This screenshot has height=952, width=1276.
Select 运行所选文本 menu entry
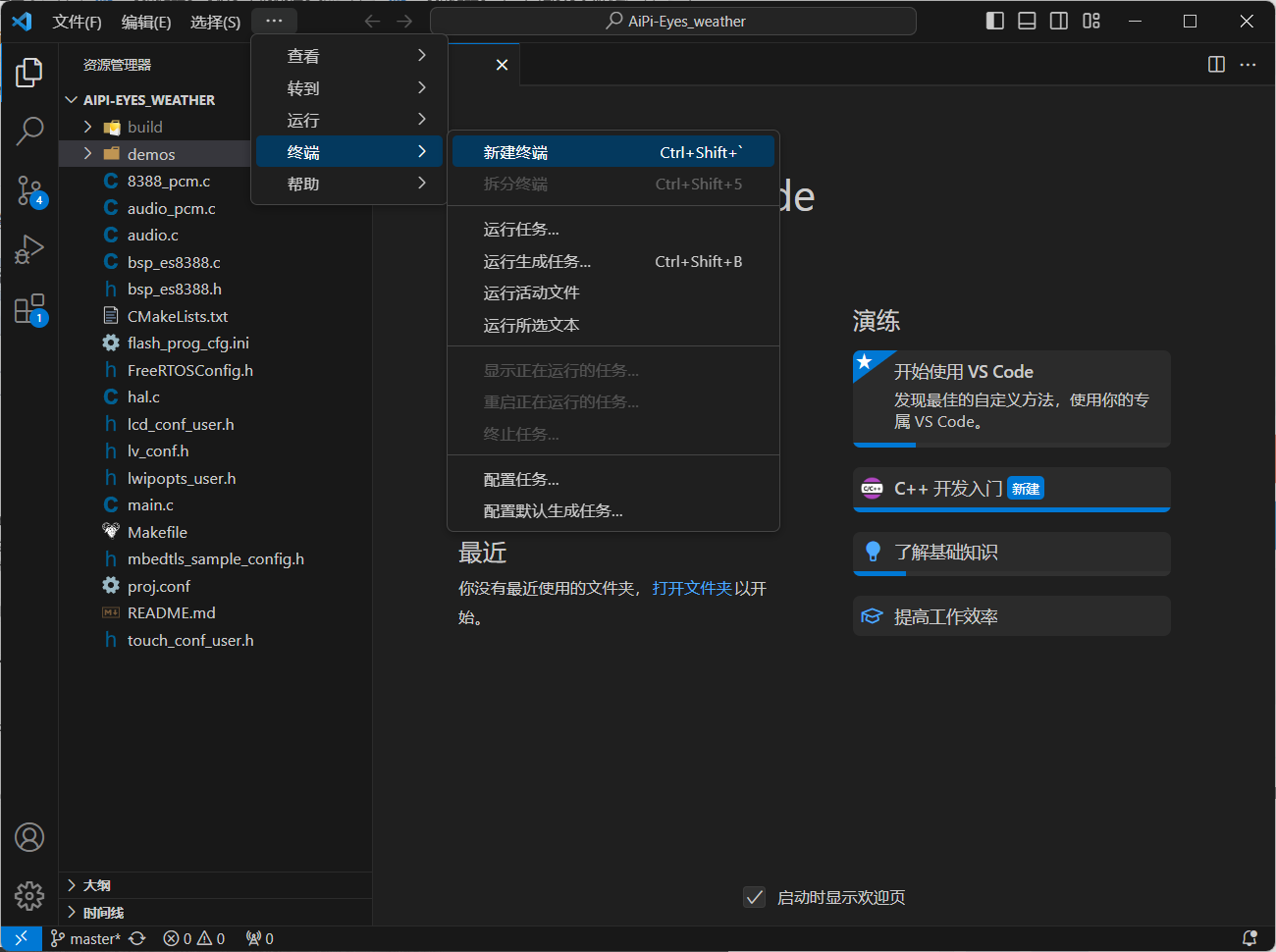(x=613, y=325)
